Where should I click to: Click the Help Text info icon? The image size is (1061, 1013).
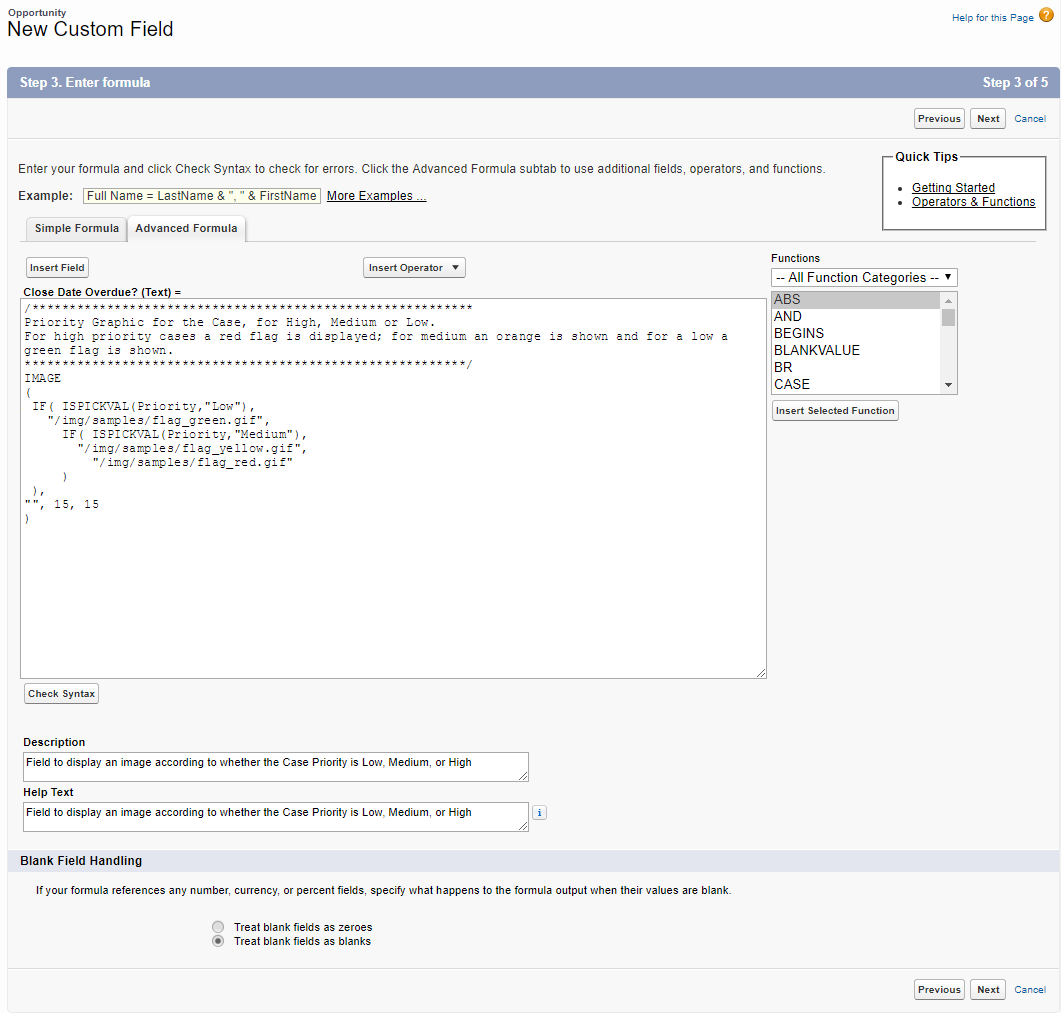click(x=539, y=813)
